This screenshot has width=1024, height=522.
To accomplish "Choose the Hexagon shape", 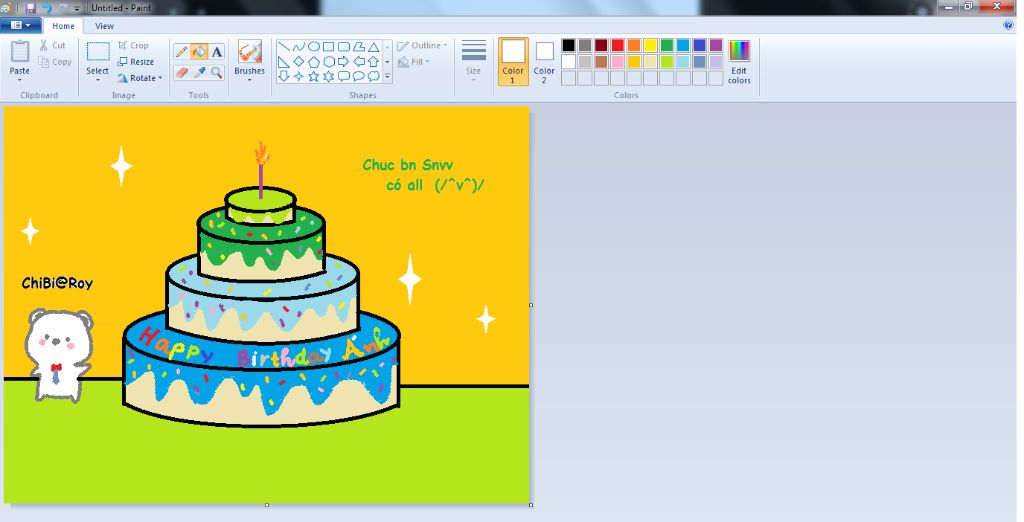I will (328, 61).
